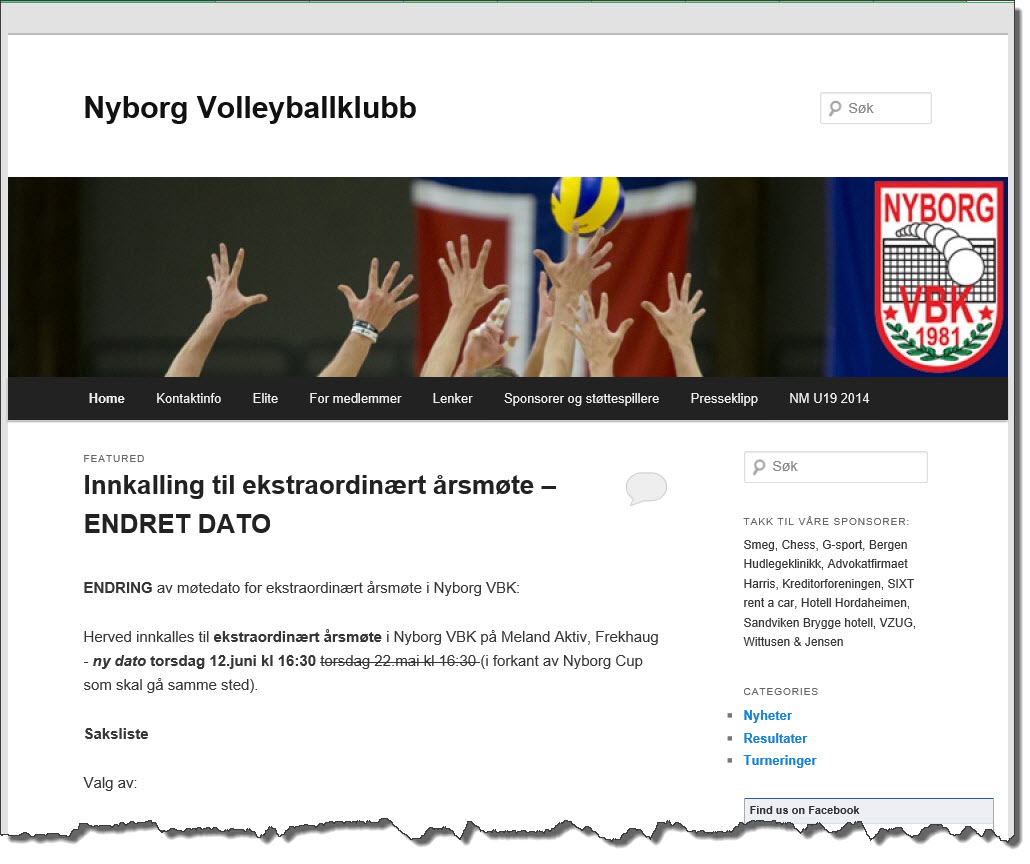The image size is (1030, 864).
Task: Click the Nyborg Volleyballklubb site title
Action: click(x=250, y=108)
